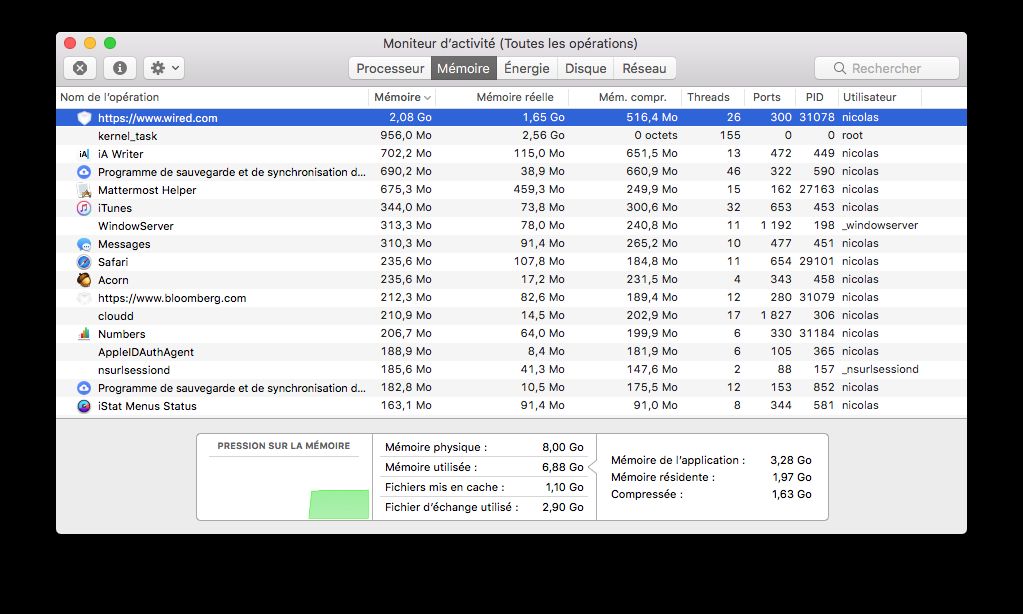Click the iTunes icon in process list

click(x=84, y=208)
